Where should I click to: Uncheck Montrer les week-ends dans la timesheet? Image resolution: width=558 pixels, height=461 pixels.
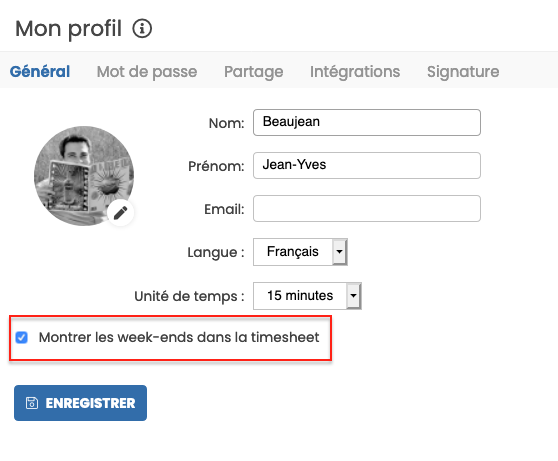pyautogui.click(x=21, y=337)
